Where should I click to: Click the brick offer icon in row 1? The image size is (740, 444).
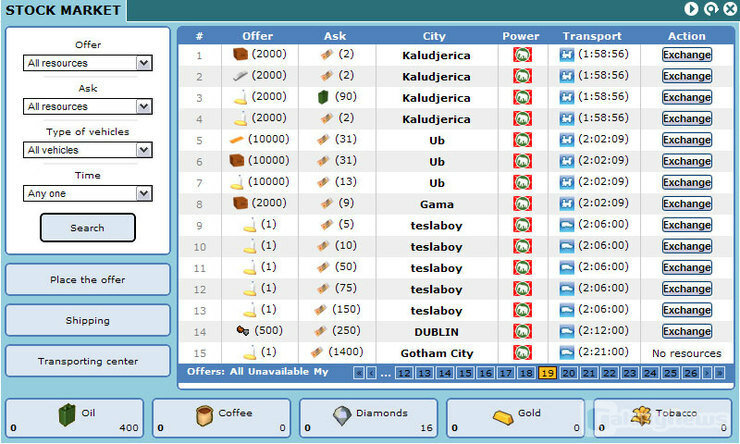coord(240,54)
